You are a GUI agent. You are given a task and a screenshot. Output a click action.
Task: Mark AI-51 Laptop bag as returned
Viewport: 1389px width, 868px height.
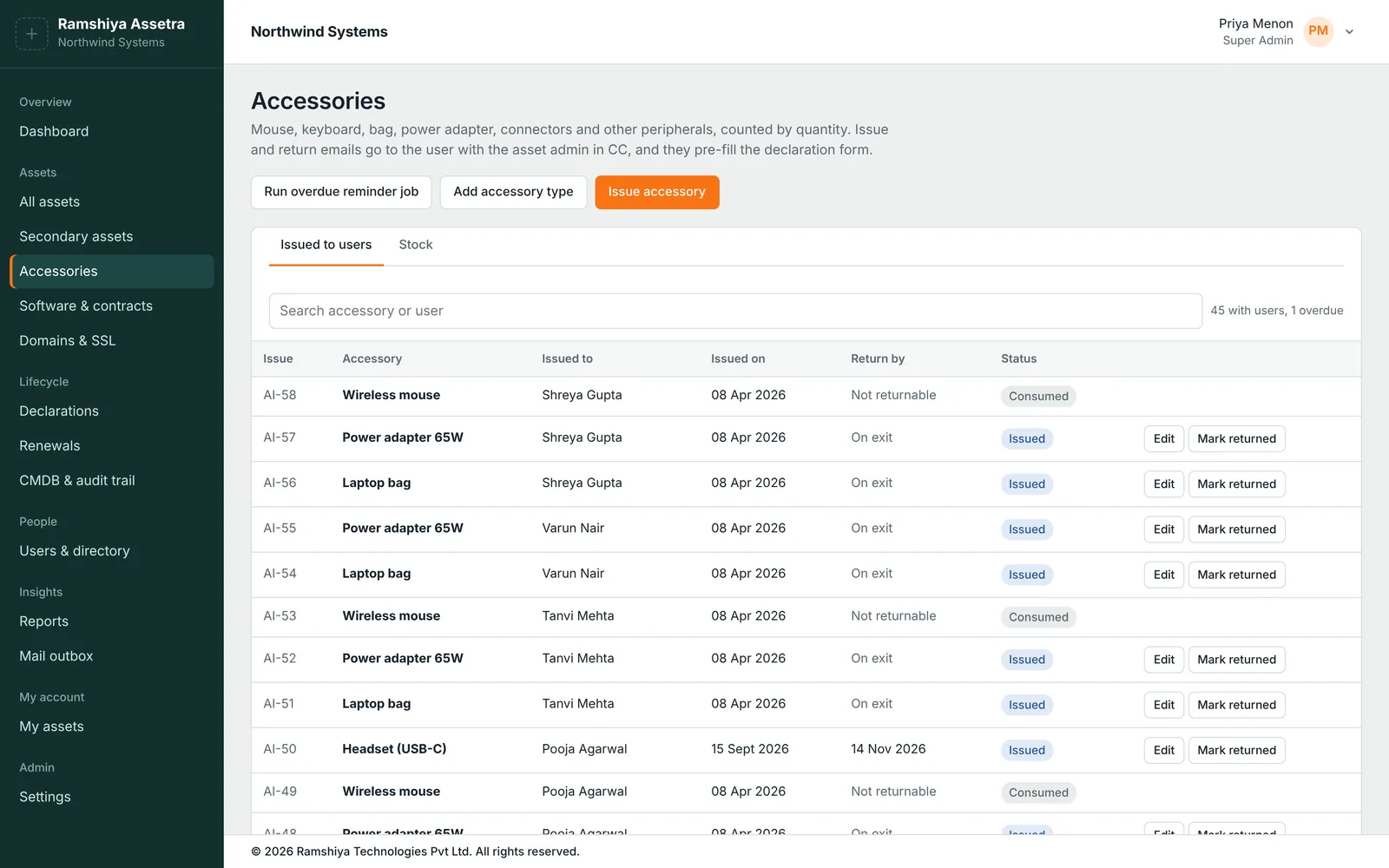(1236, 704)
